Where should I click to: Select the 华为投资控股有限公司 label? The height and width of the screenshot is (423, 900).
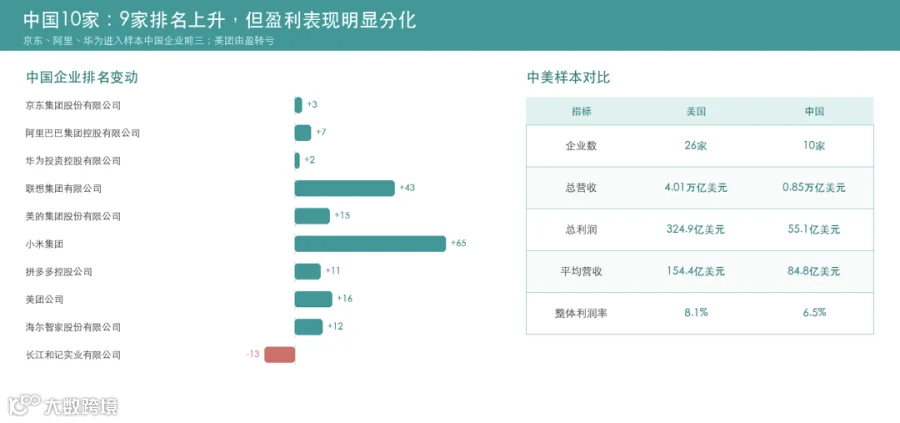[x=73, y=161]
